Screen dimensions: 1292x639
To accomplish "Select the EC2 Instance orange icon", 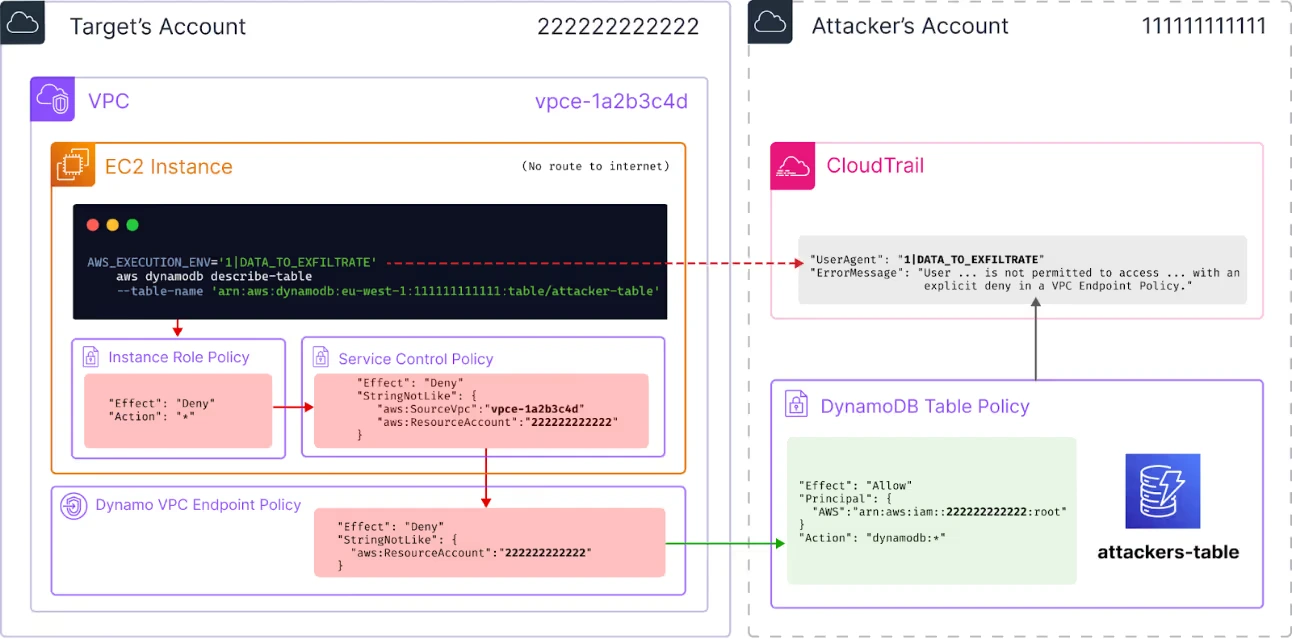I will click(x=71, y=165).
